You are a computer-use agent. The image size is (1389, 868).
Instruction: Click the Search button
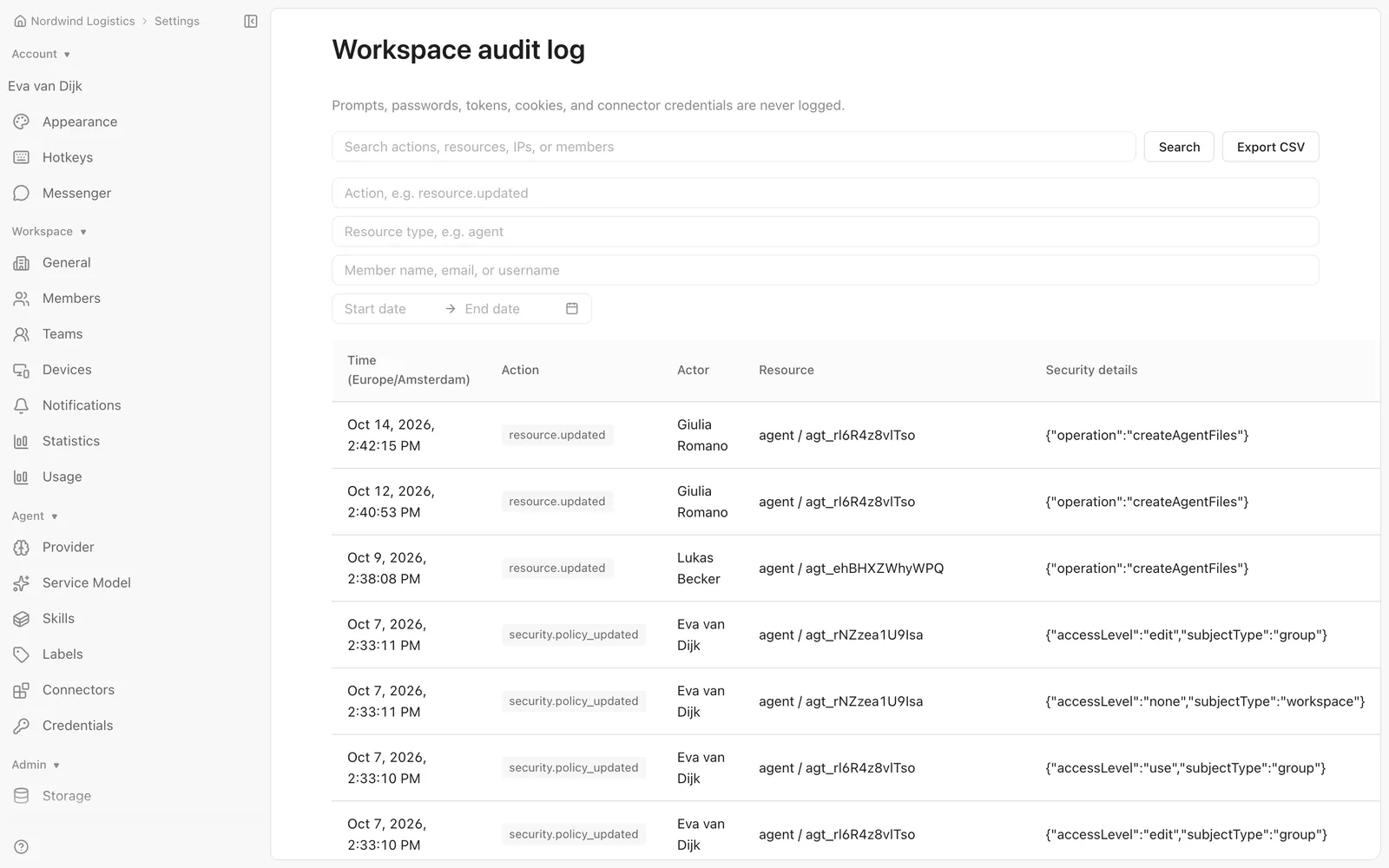(x=1179, y=147)
